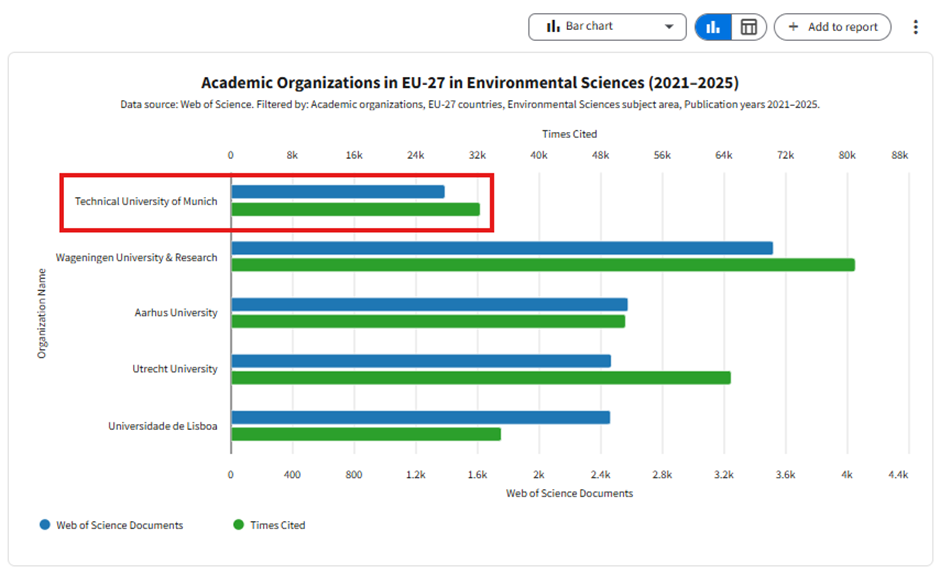Open the three-dot more options menu
The width and height of the screenshot is (940, 573).
tap(915, 27)
